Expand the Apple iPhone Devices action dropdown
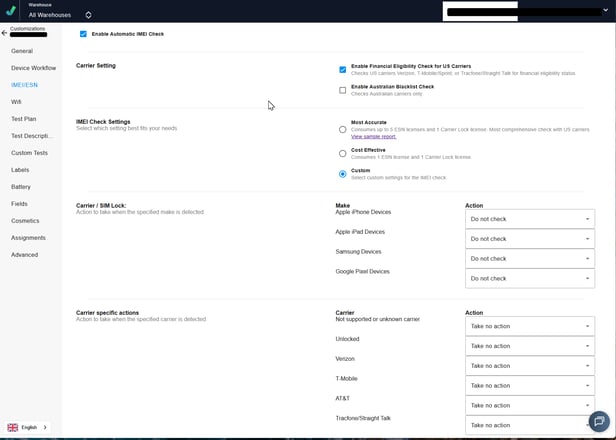 tap(530, 219)
